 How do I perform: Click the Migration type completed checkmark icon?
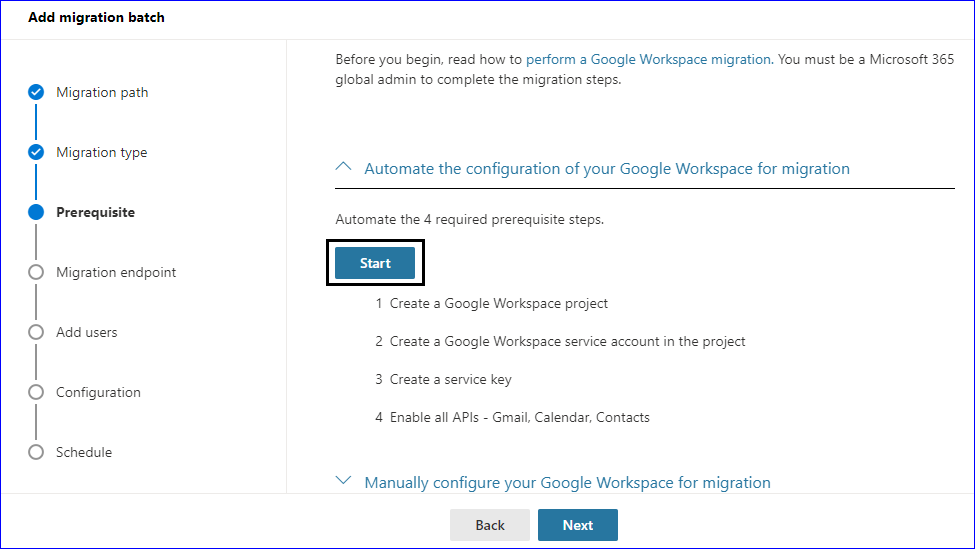[36, 152]
